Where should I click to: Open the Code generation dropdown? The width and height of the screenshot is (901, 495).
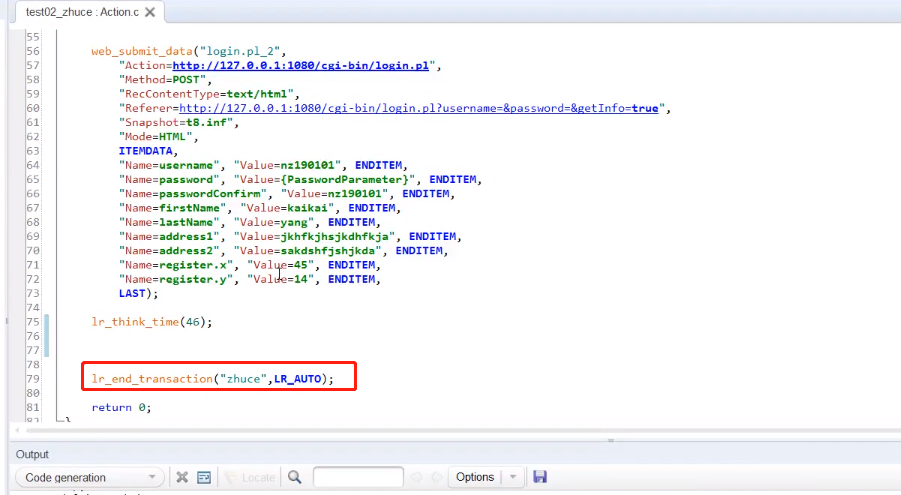coord(90,477)
